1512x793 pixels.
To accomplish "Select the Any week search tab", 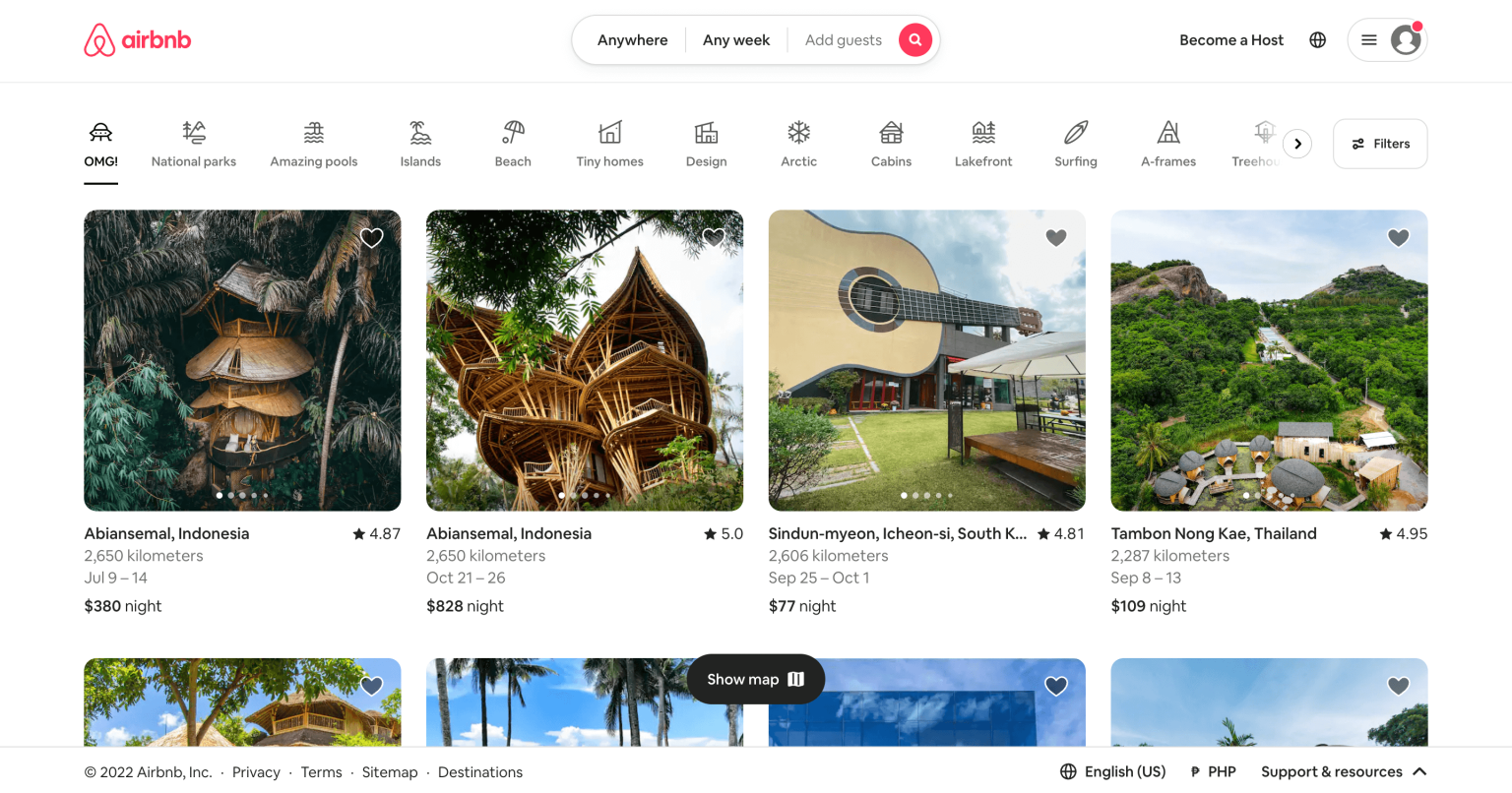I will click(x=735, y=39).
